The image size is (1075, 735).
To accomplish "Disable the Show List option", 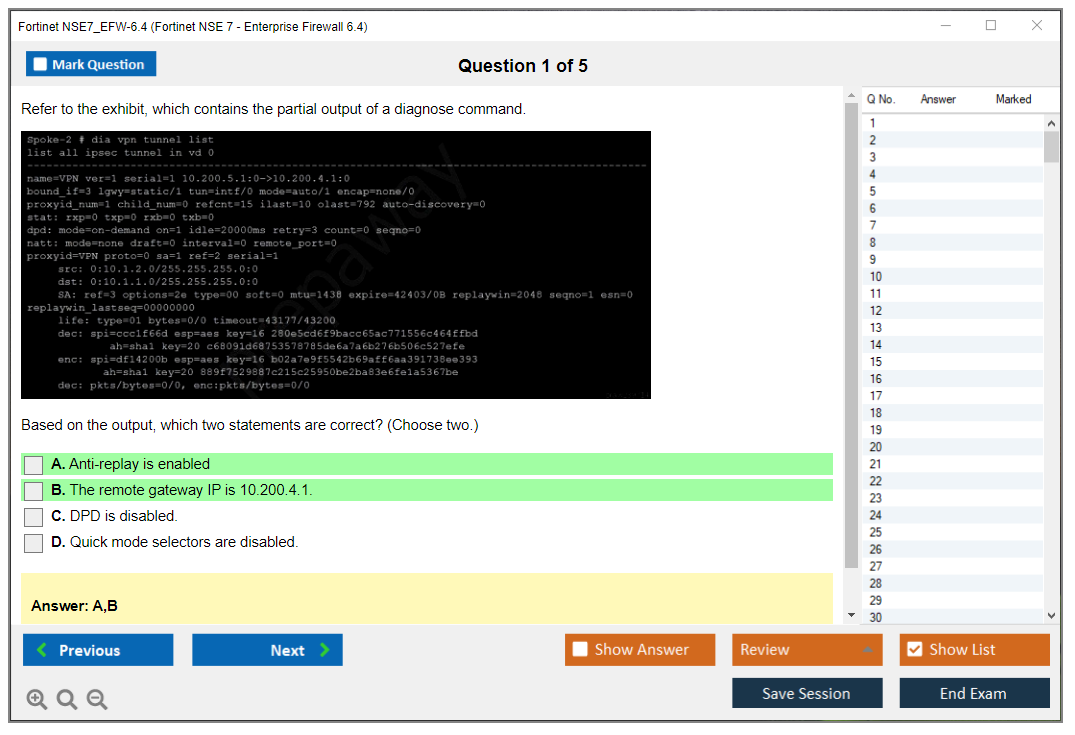I will pyautogui.click(x=914, y=650).
